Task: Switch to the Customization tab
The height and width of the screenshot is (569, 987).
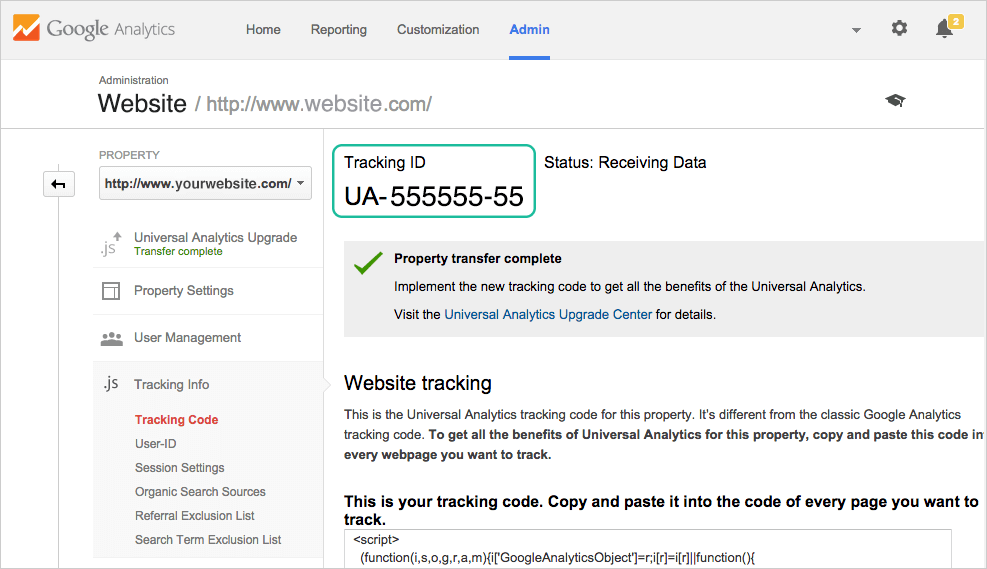Action: click(x=438, y=30)
